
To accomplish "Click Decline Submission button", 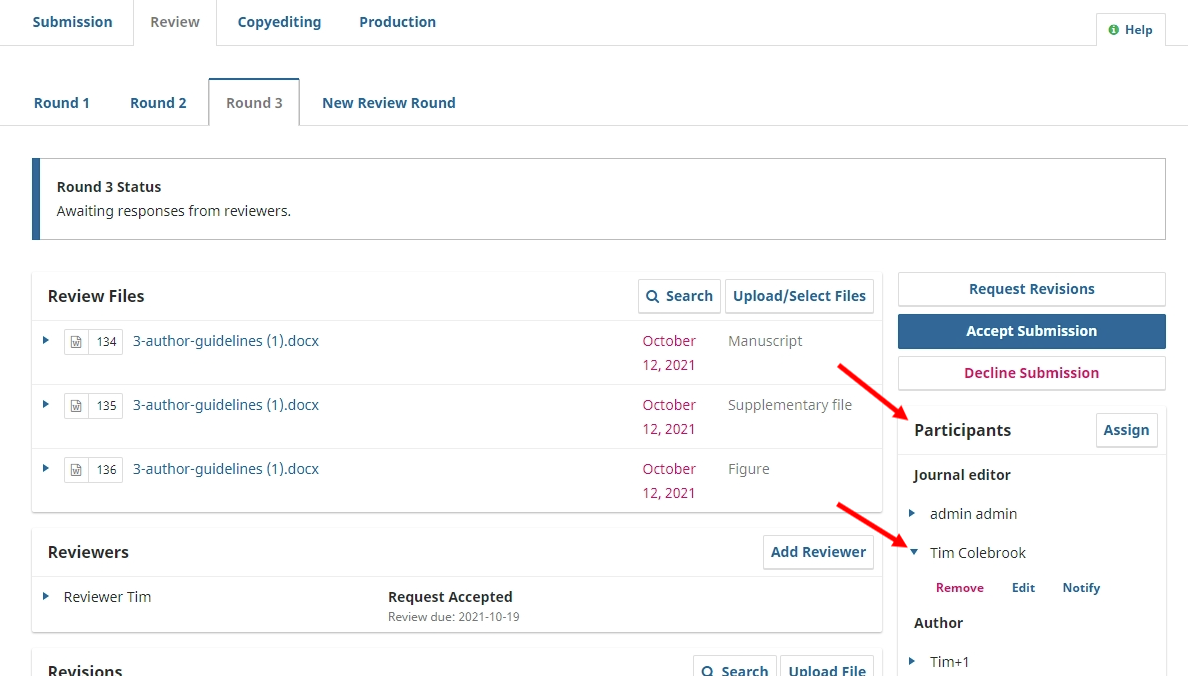I will click(1031, 373).
